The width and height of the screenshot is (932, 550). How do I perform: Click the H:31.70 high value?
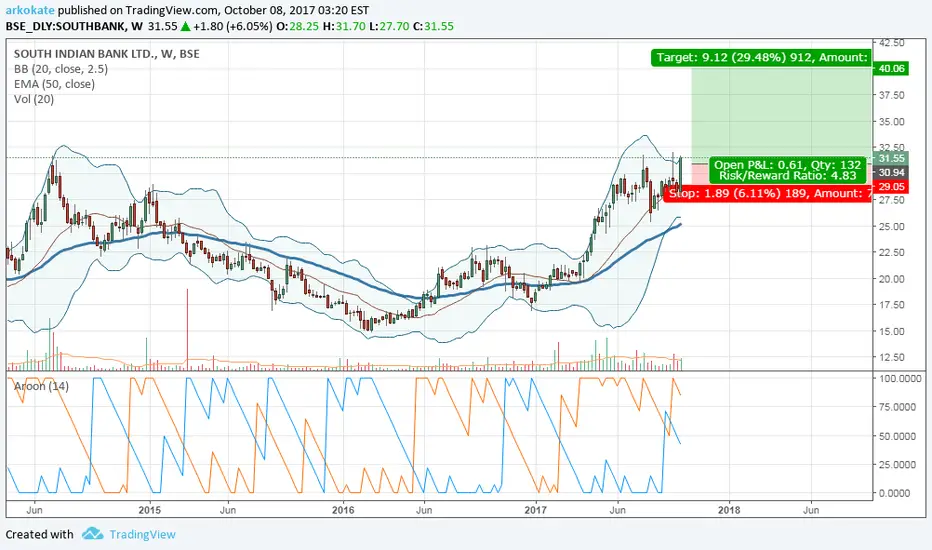pos(344,26)
